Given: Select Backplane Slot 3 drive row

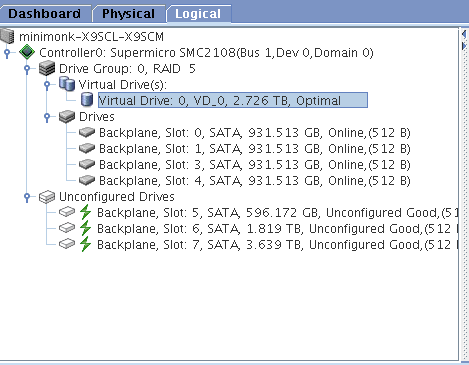Looking at the screenshot, I should click(x=255, y=165).
